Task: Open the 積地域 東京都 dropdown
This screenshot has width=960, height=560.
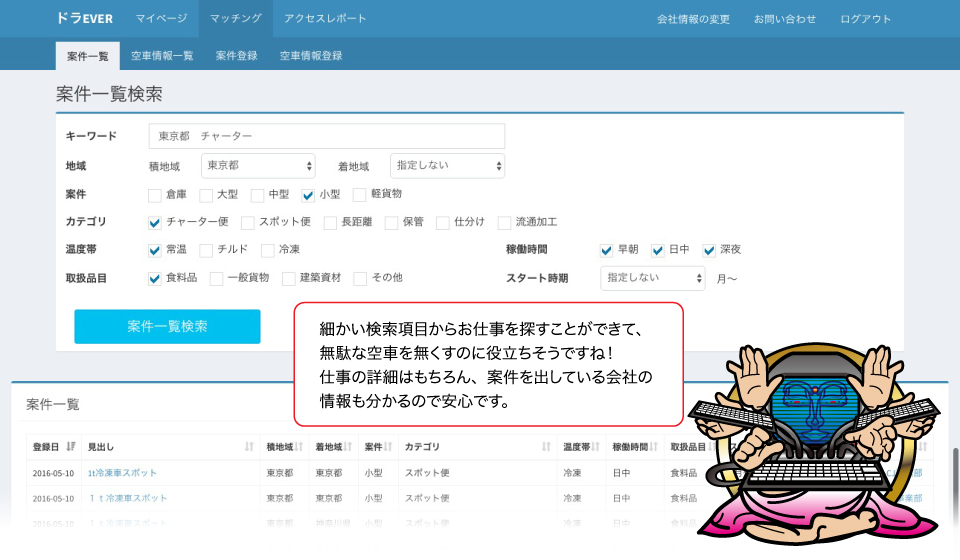Action: [x=258, y=165]
